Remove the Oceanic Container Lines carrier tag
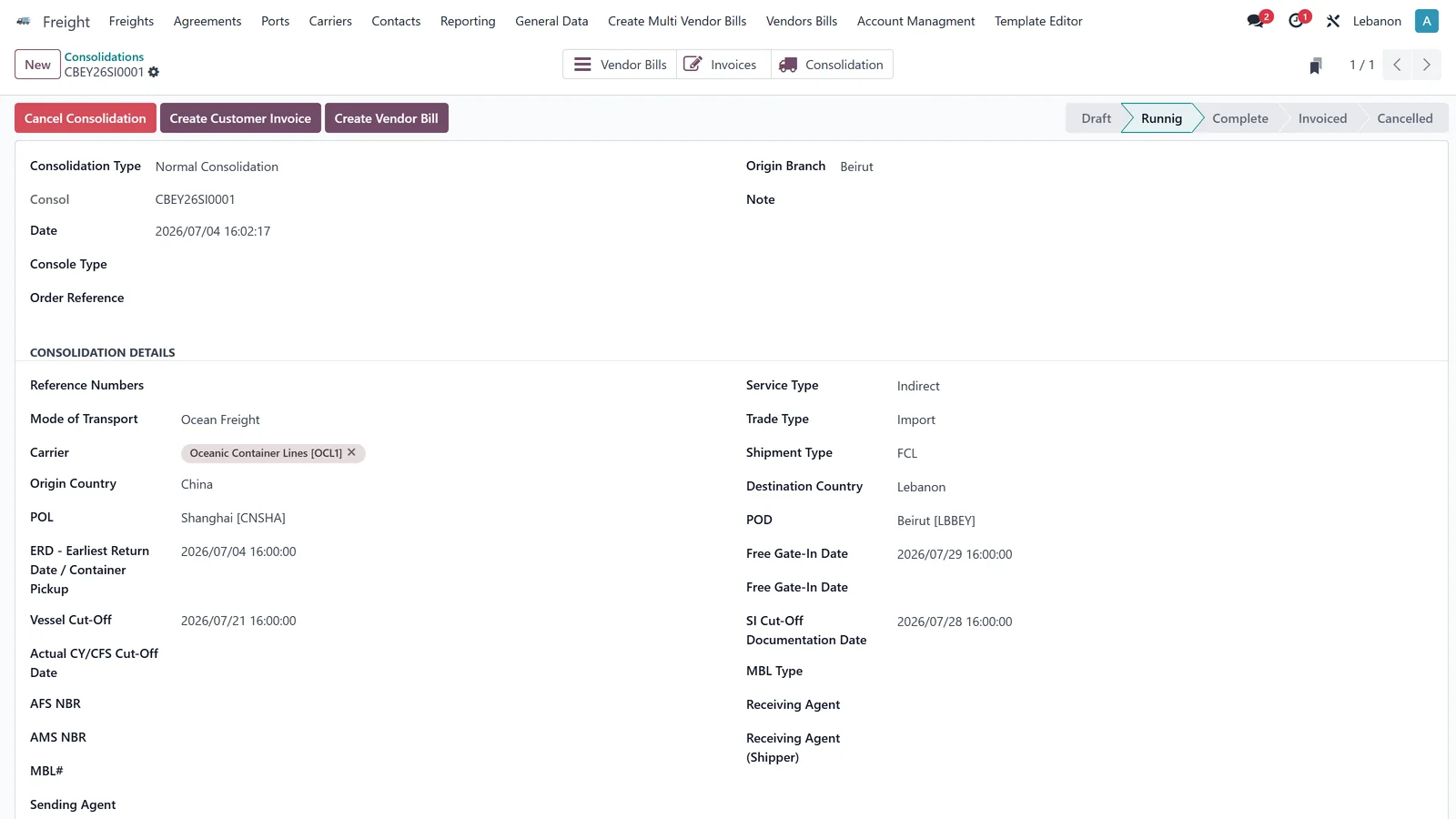This screenshot has width=1456, height=819. click(x=352, y=452)
